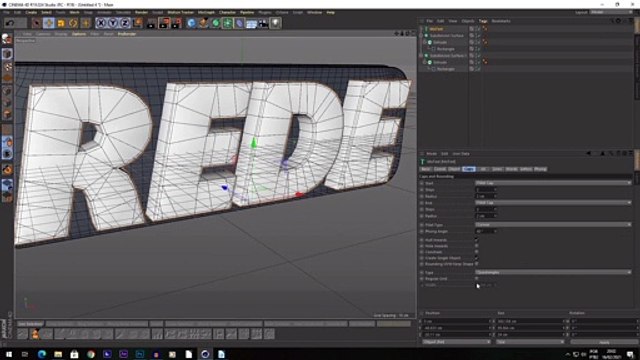
Task: Open the Render menu
Action: coord(142,13)
